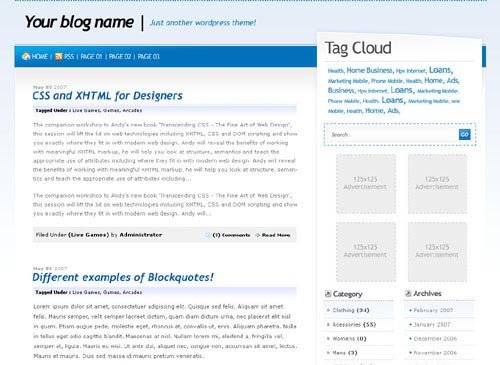Viewport: 500px width, 365px height.
Task: Click the Read More arrow icon
Action: [x=258, y=235]
